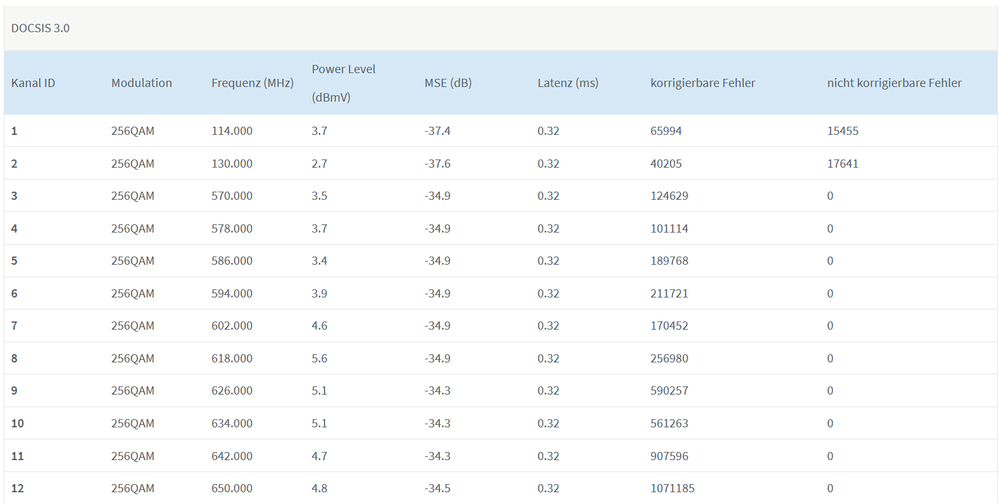999x503 pixels.
Task: Click Kanal ID 5 row label
Action: [x=15, y=261]
